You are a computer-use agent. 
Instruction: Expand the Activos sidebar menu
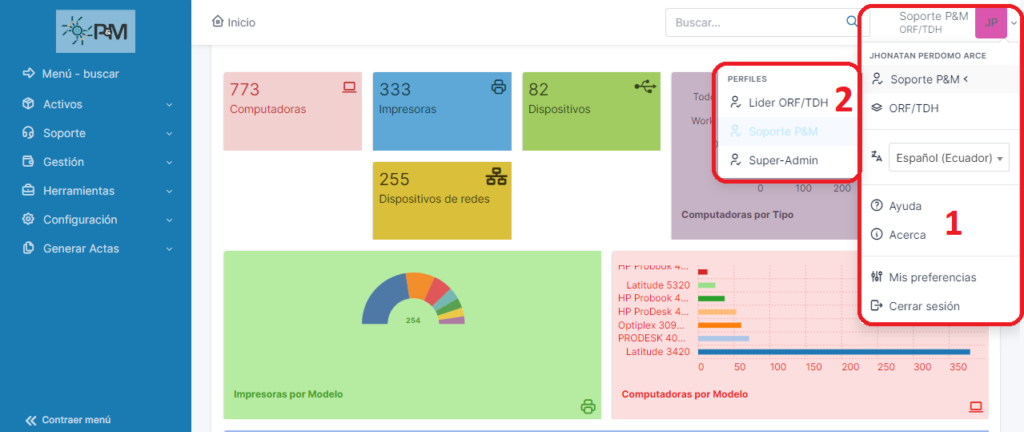coord(97,104)
